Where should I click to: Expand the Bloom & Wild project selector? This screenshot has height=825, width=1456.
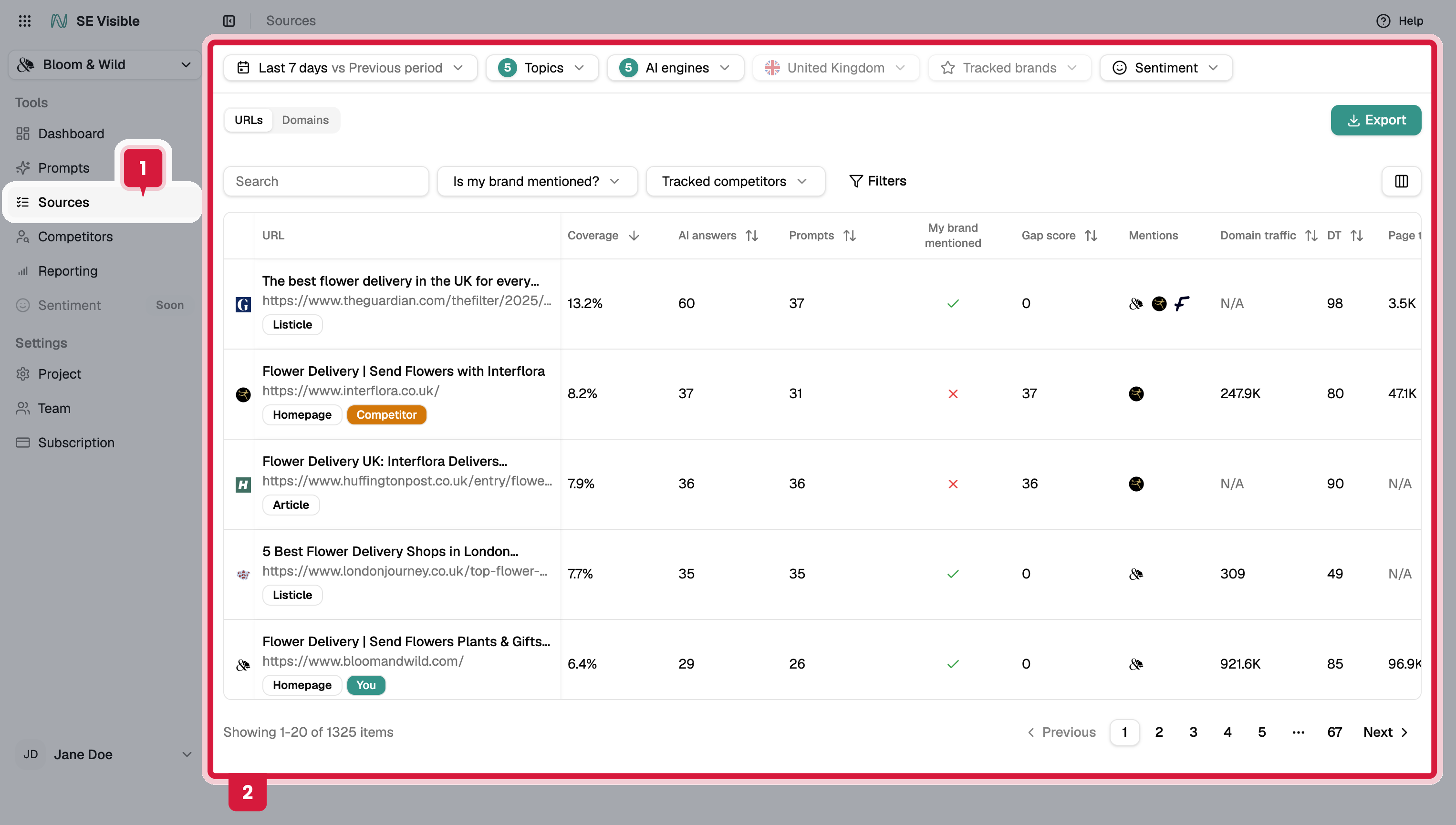pos(105,64)
